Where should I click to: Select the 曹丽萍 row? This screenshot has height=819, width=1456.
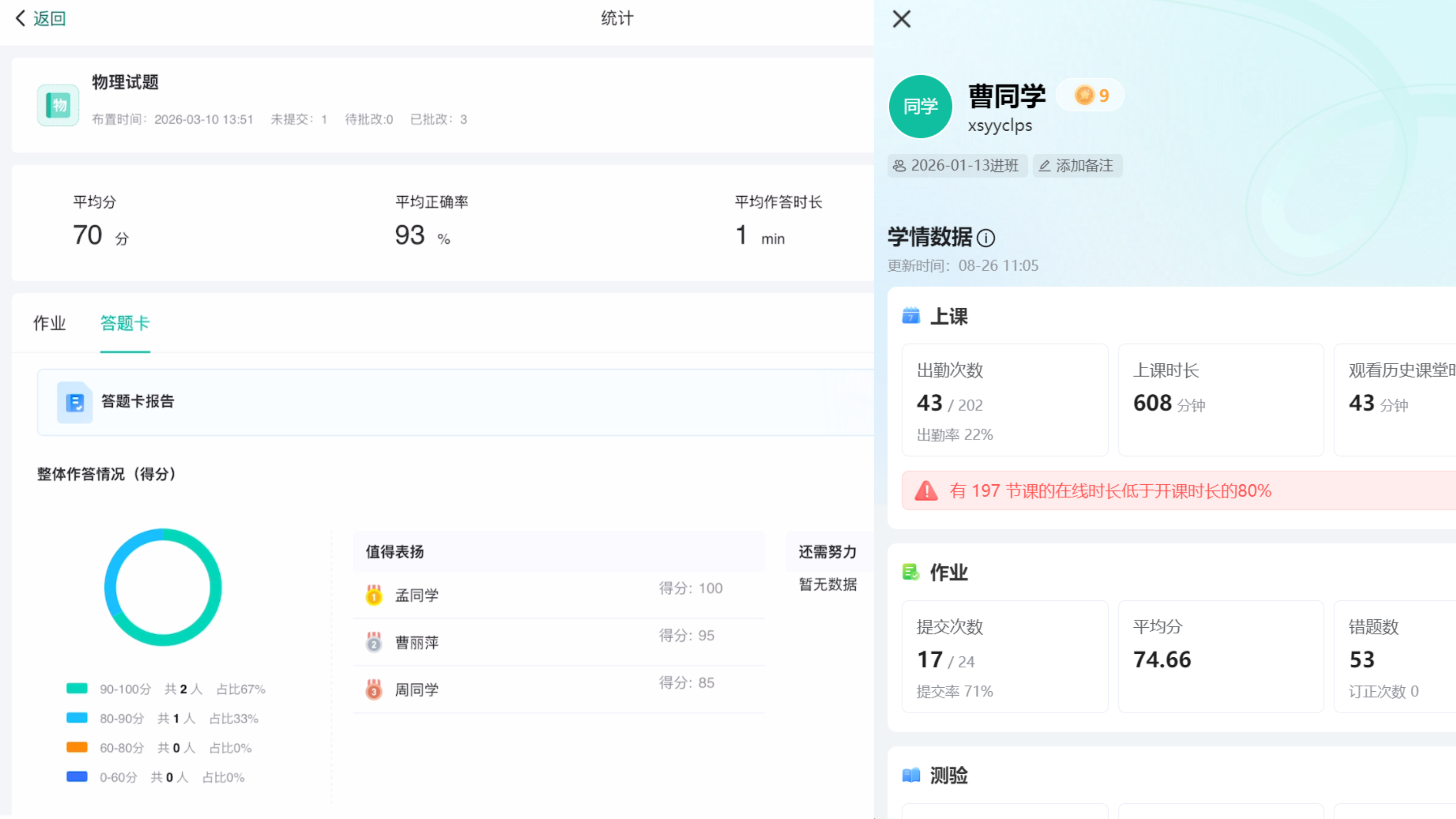click(x=558, y=642)
